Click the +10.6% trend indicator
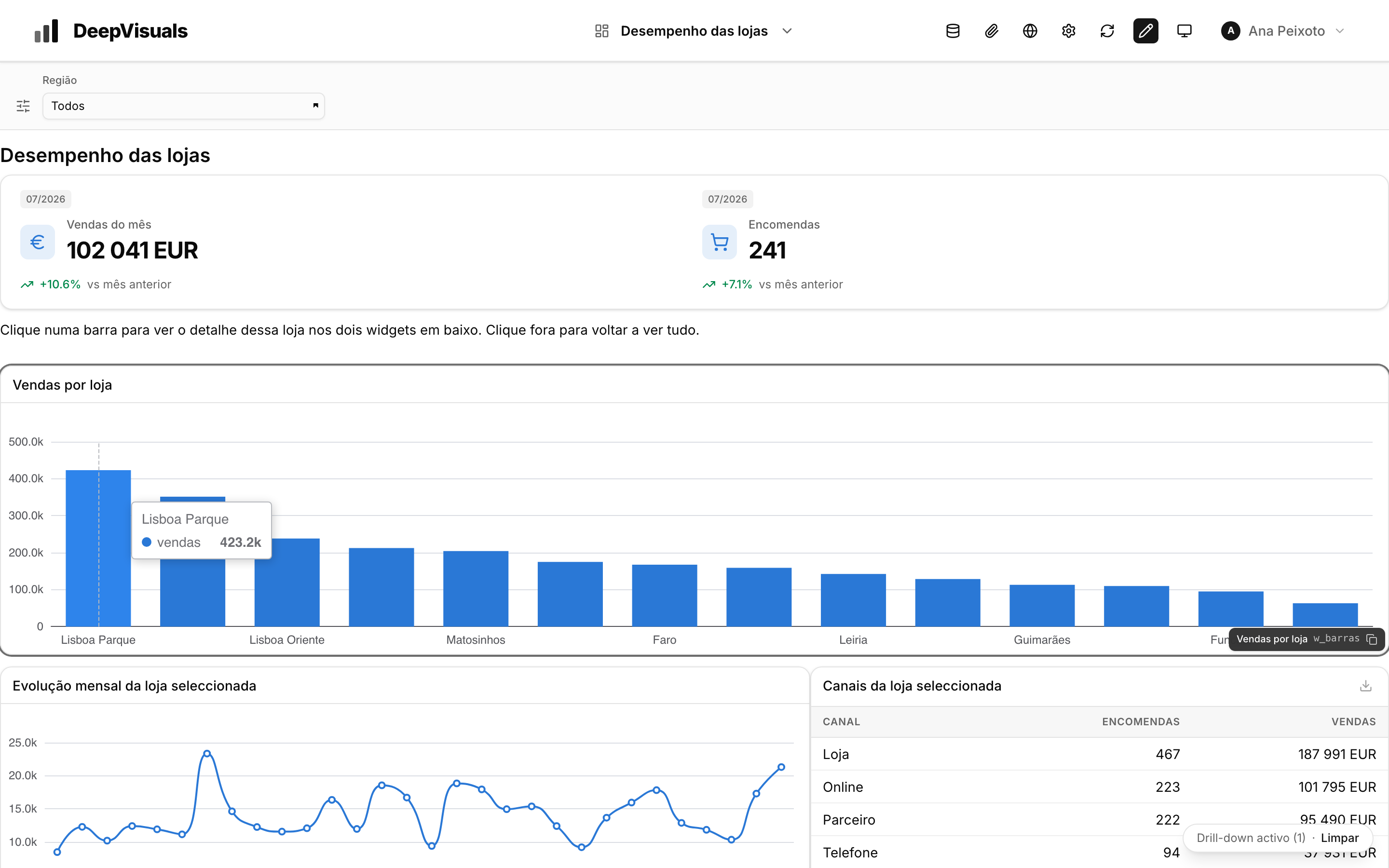Screen dimensions: 1389x868 click(x=60, y=285)
